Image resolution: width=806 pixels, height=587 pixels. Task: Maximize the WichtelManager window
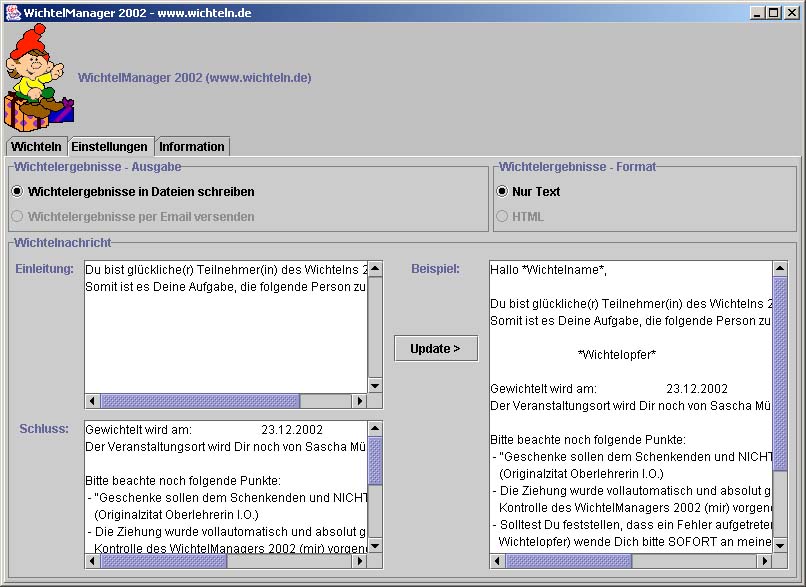(773, 13)
